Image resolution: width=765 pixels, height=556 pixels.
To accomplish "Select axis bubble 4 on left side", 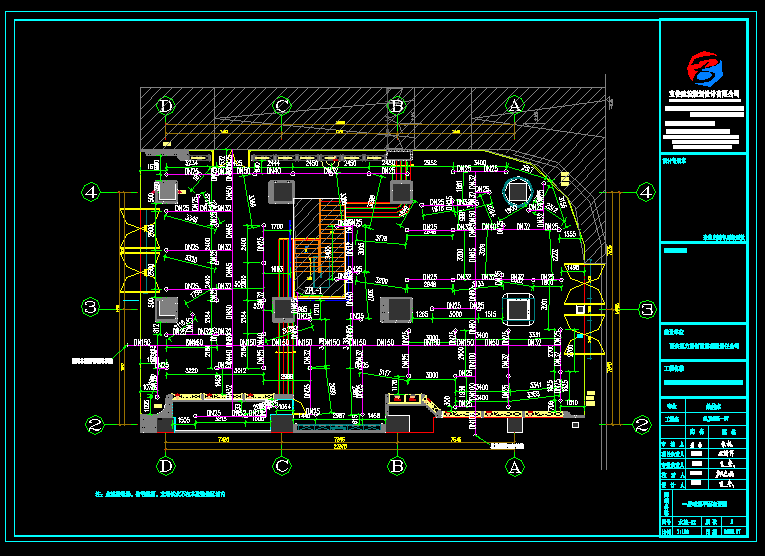I will (x=90, y=191).
